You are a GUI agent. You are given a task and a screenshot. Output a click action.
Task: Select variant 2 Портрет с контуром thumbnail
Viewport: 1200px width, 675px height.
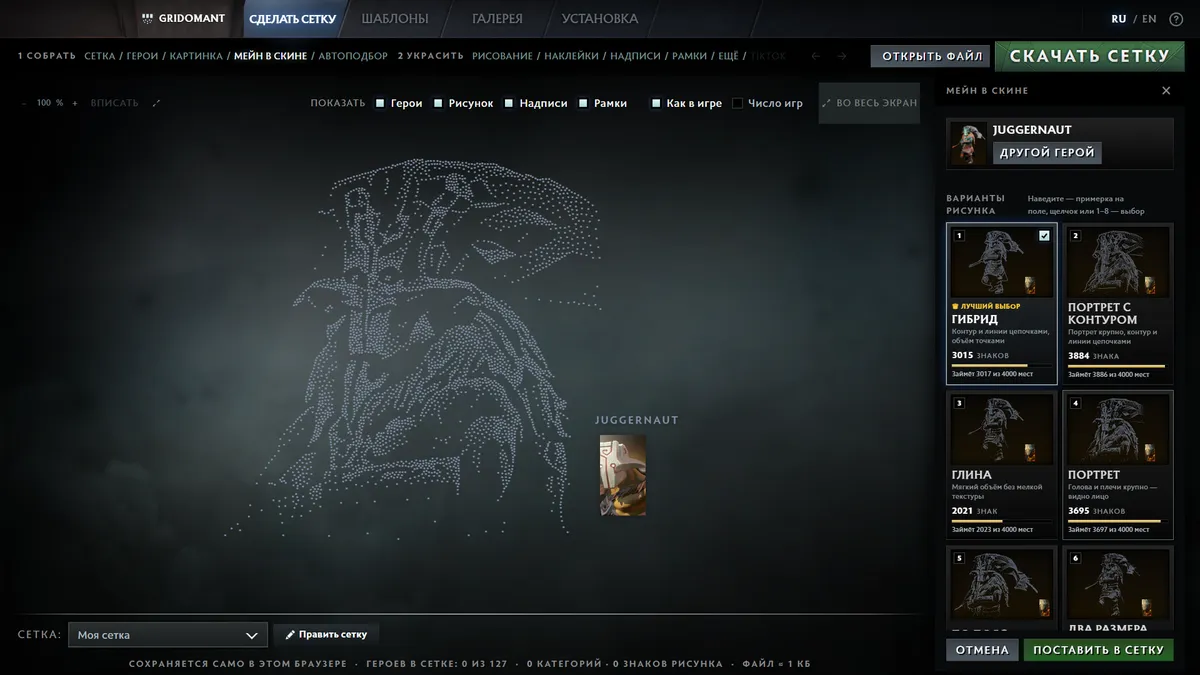coord(1118,262)
